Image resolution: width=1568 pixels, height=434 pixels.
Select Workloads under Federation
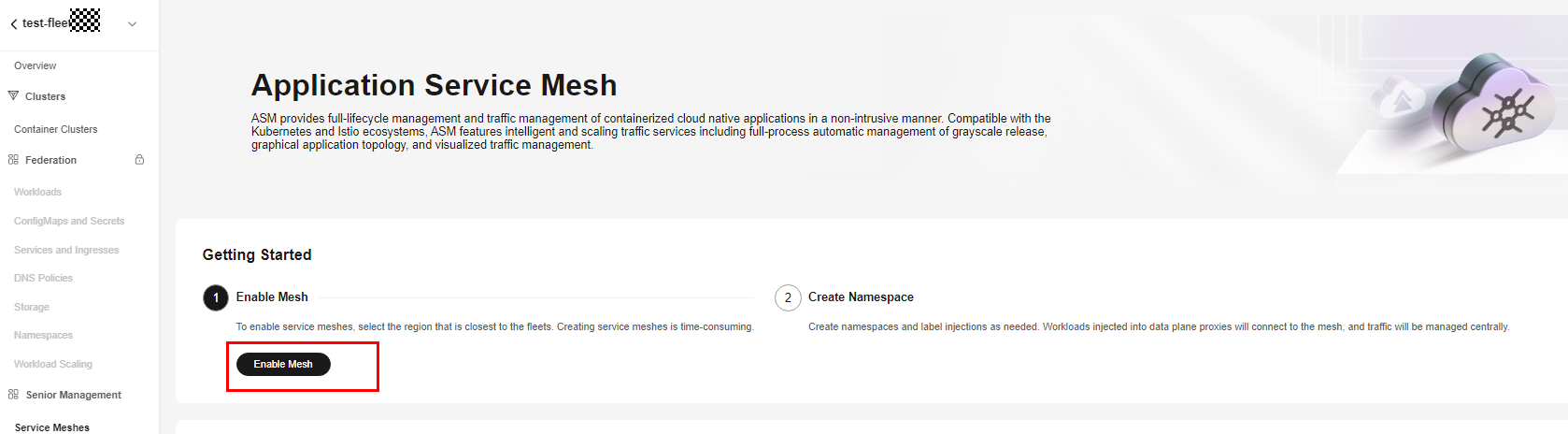point(38,192)
